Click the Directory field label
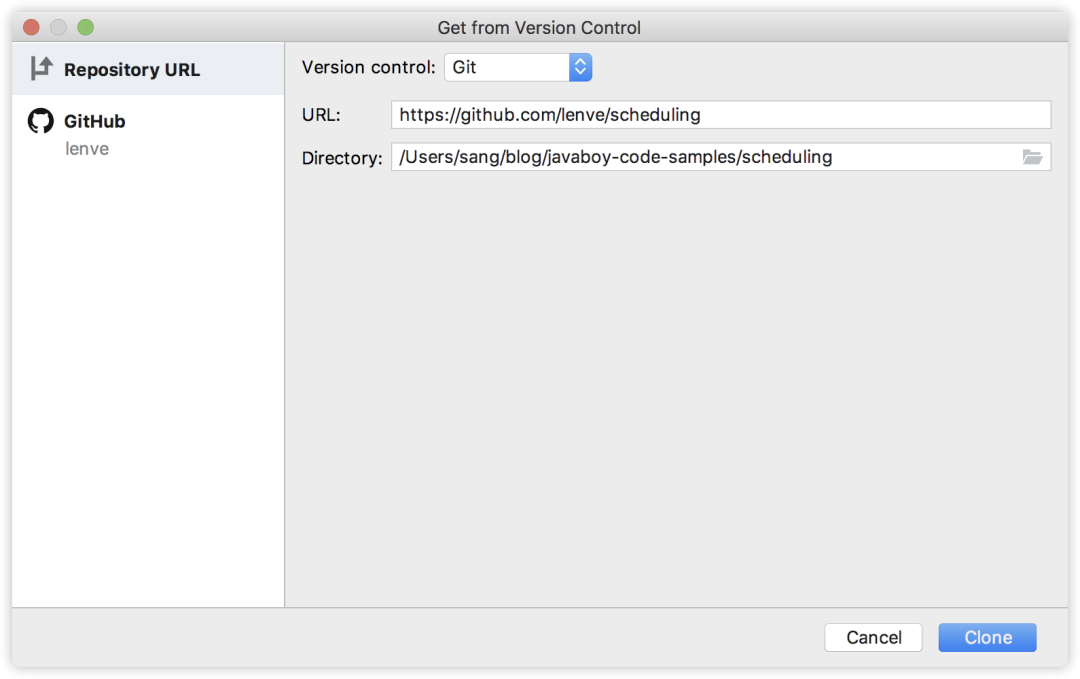 pyautogui.click(x=342, y=158)
